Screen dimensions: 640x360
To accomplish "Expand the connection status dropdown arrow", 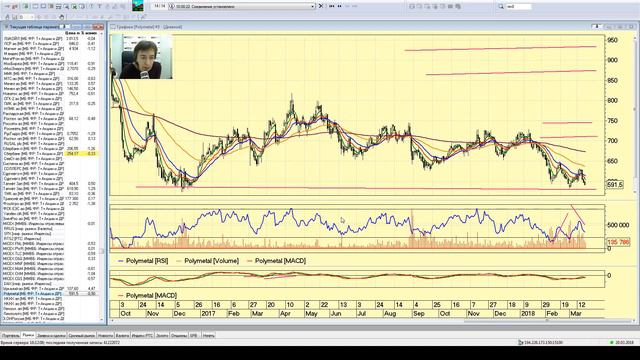I will 313,6.
